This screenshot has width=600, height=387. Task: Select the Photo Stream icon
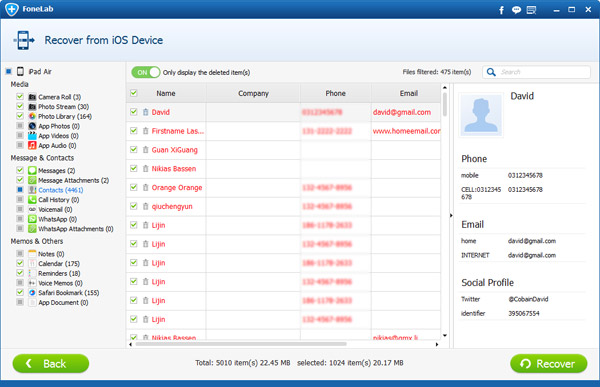click(33, 106)
